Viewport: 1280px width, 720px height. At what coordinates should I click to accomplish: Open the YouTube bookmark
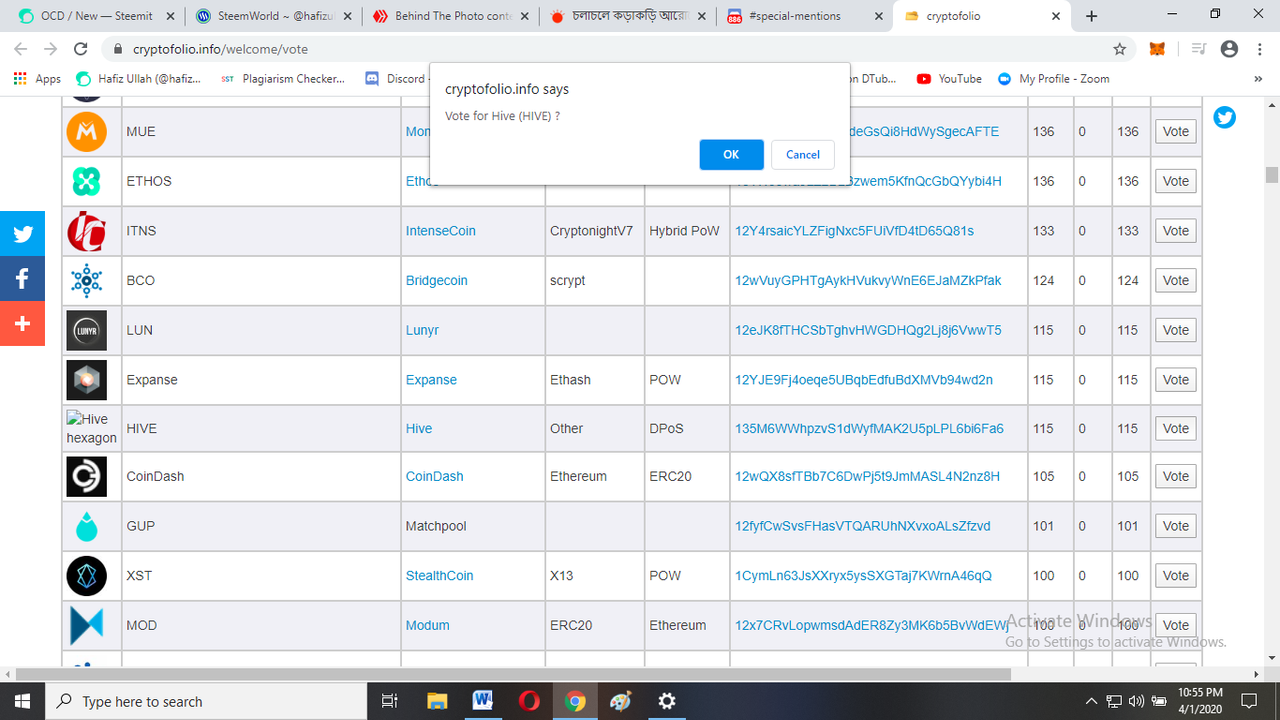949,79
